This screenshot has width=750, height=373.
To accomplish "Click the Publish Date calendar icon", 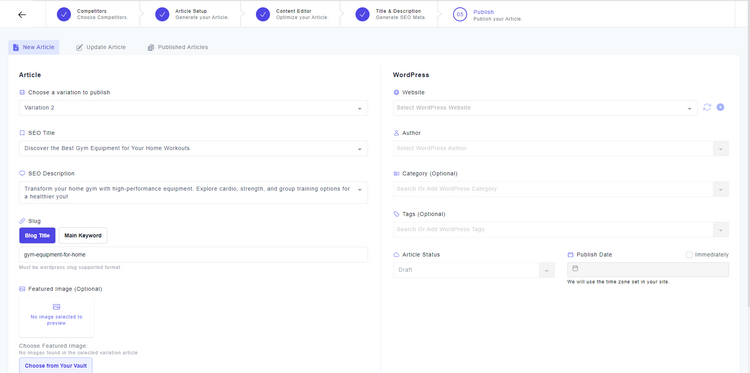I will coord(575,269).
